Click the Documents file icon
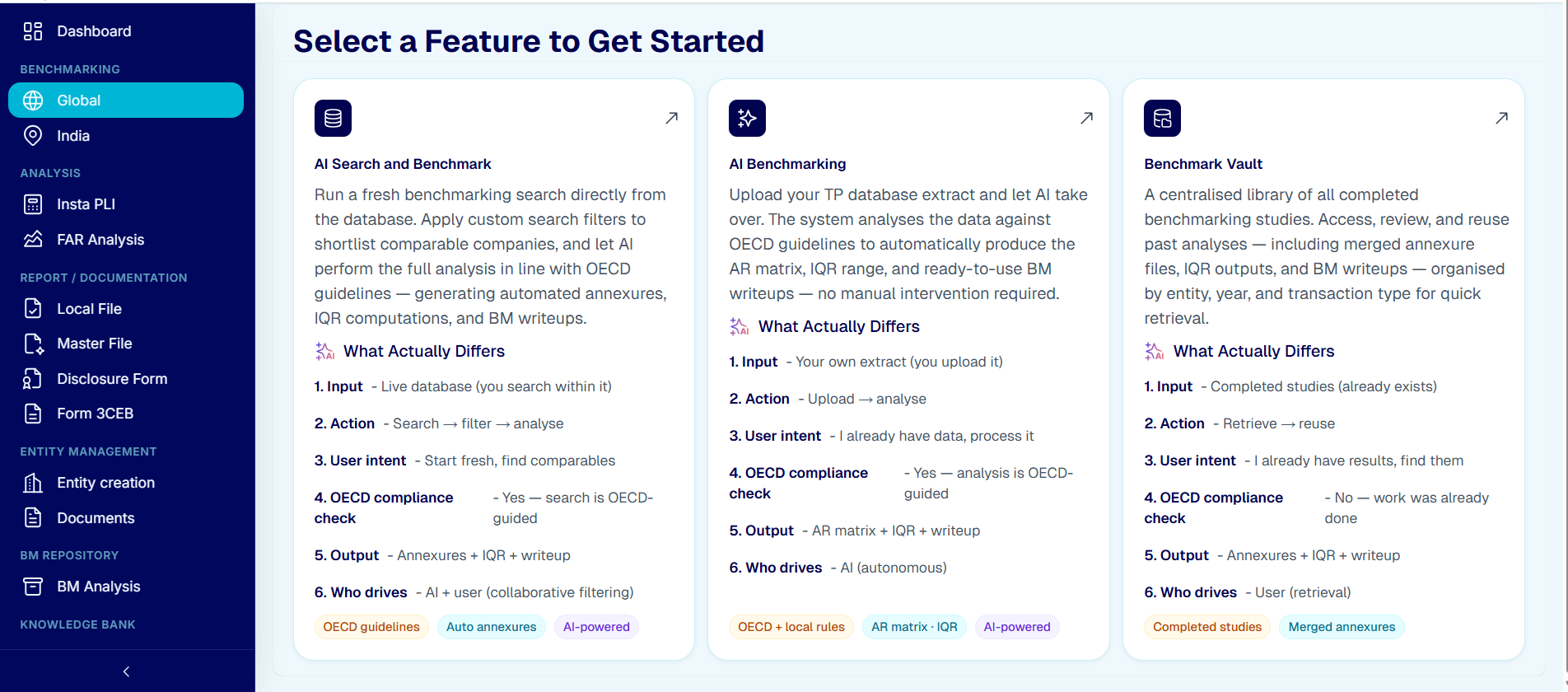 pos(33,518)
